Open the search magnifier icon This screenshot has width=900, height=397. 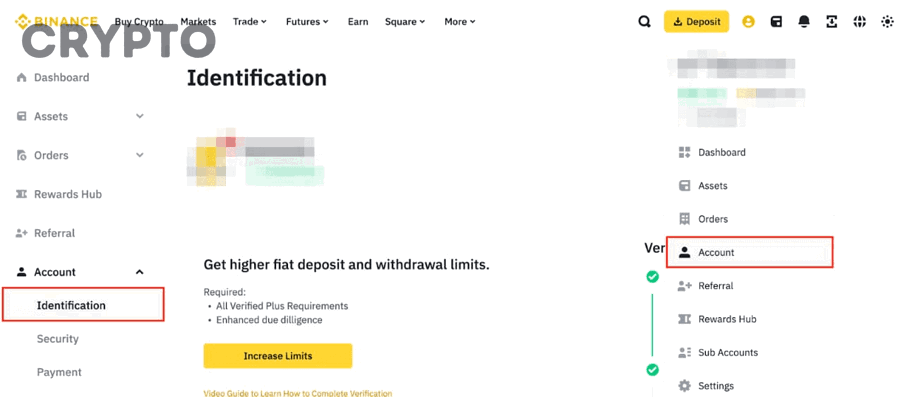[x=645, y=22]
